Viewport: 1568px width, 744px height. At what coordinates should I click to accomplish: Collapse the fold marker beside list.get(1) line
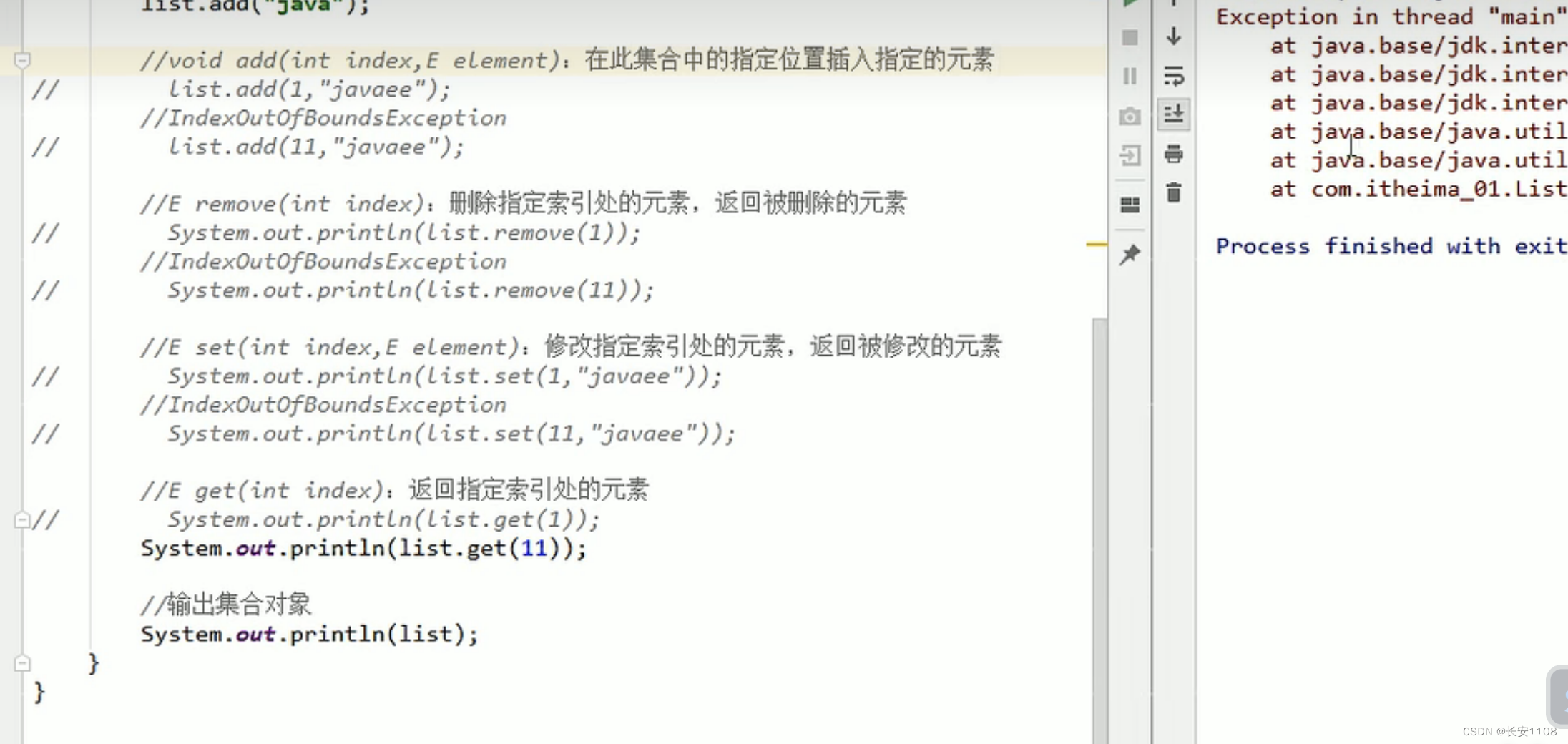22,519
